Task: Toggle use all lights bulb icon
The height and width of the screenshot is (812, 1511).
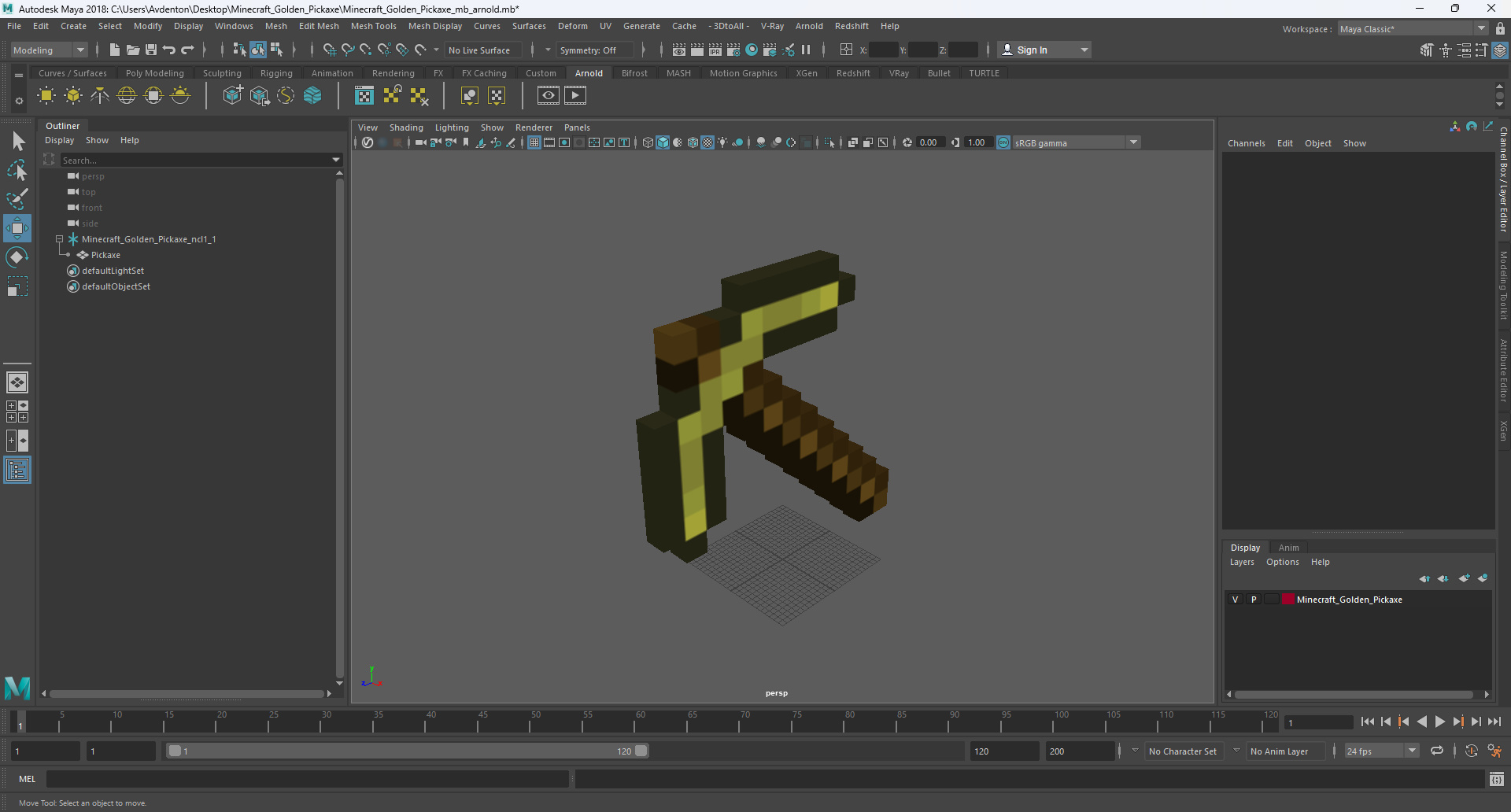Action: (x=722, y=142)
